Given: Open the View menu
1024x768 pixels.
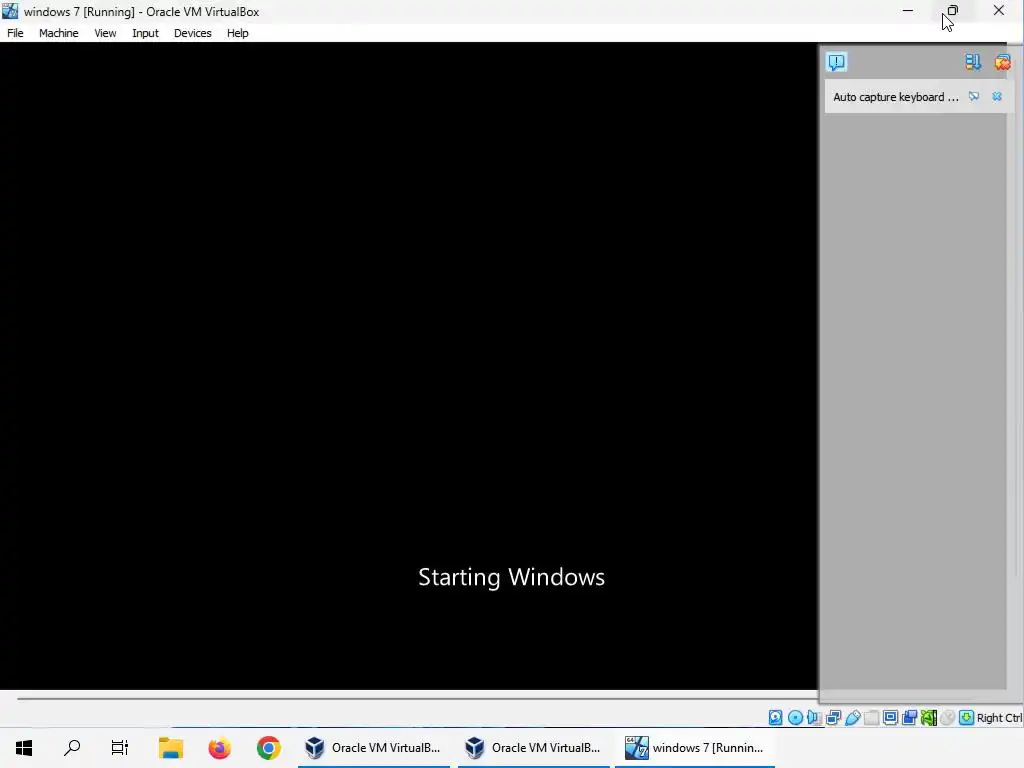Looking at the screenshot, I should (x=104, y=33).
